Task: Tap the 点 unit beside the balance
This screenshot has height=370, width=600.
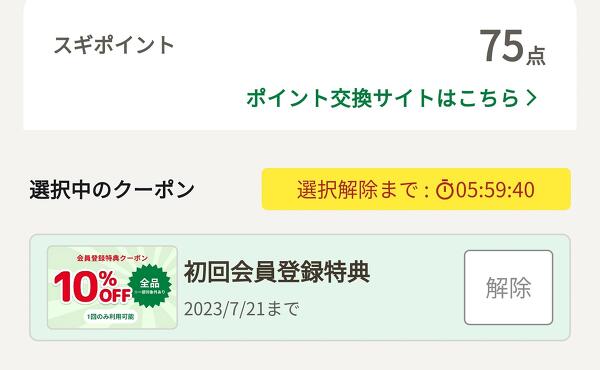Action: pos(536,56)
